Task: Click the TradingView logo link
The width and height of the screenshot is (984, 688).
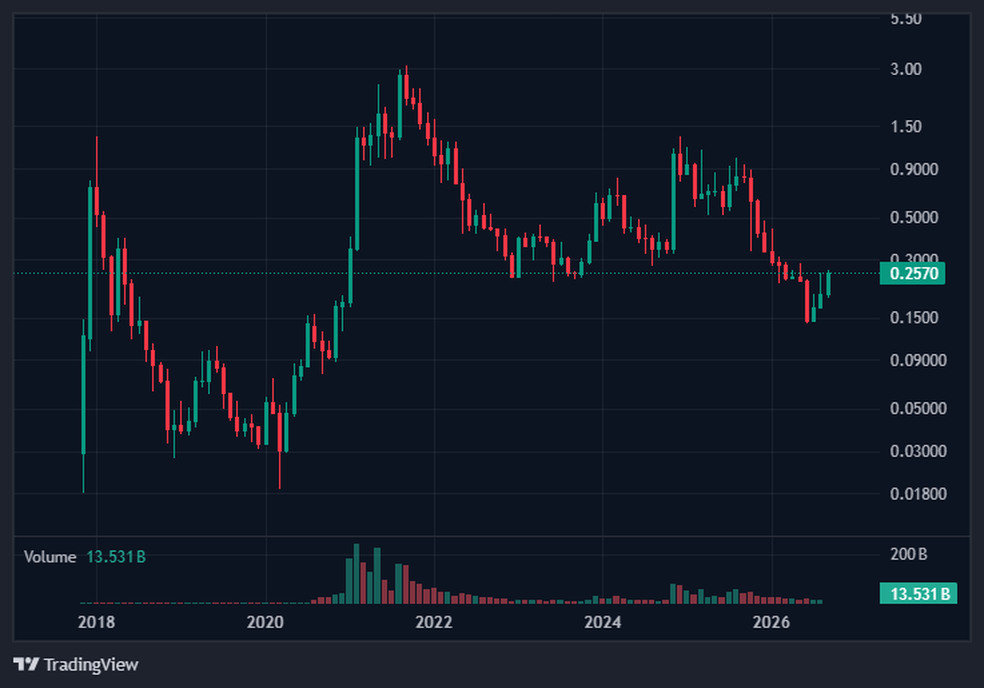Action: (x=76, y=664)
